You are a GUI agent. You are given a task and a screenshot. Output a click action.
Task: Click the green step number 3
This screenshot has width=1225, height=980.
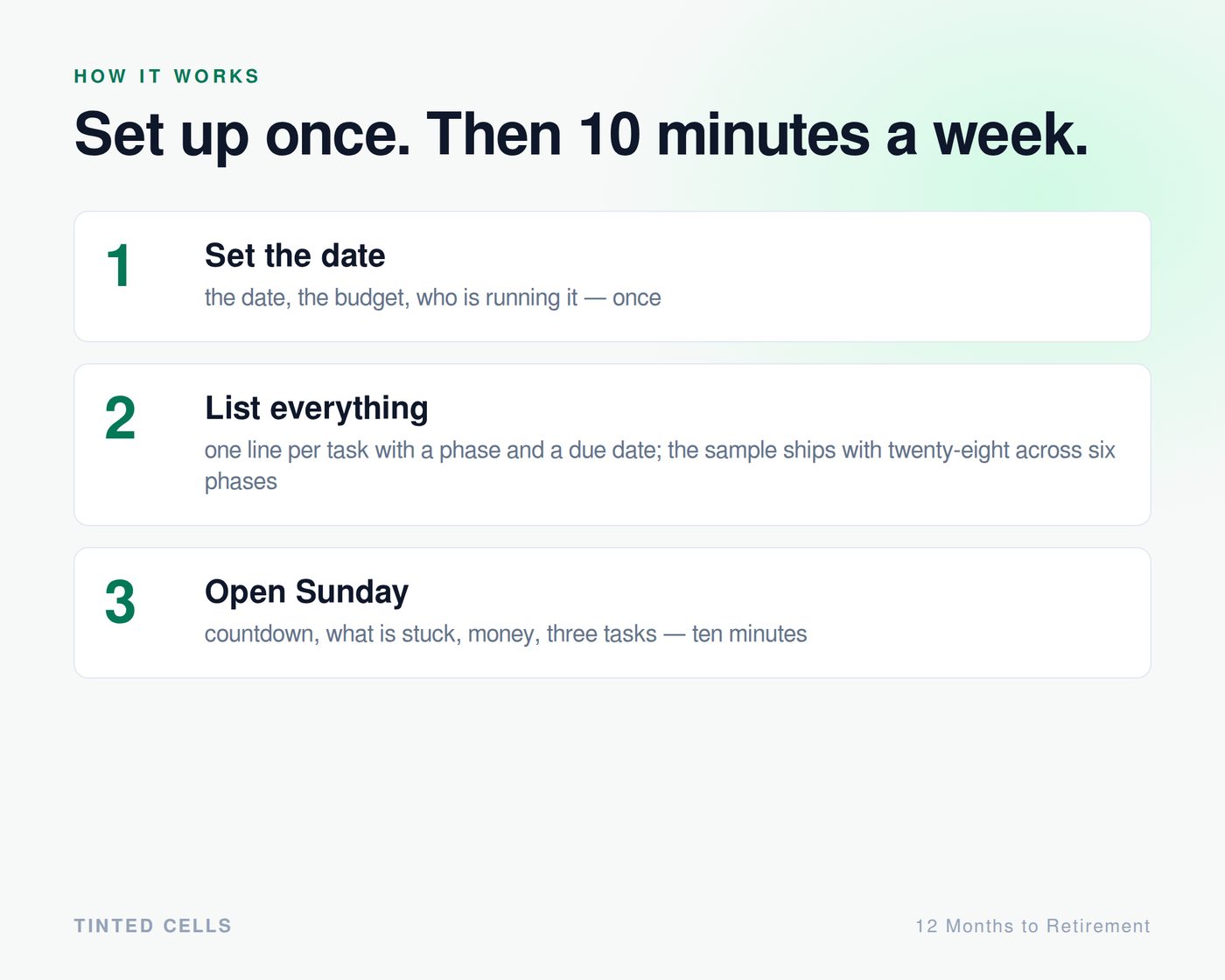coord(120,602)
